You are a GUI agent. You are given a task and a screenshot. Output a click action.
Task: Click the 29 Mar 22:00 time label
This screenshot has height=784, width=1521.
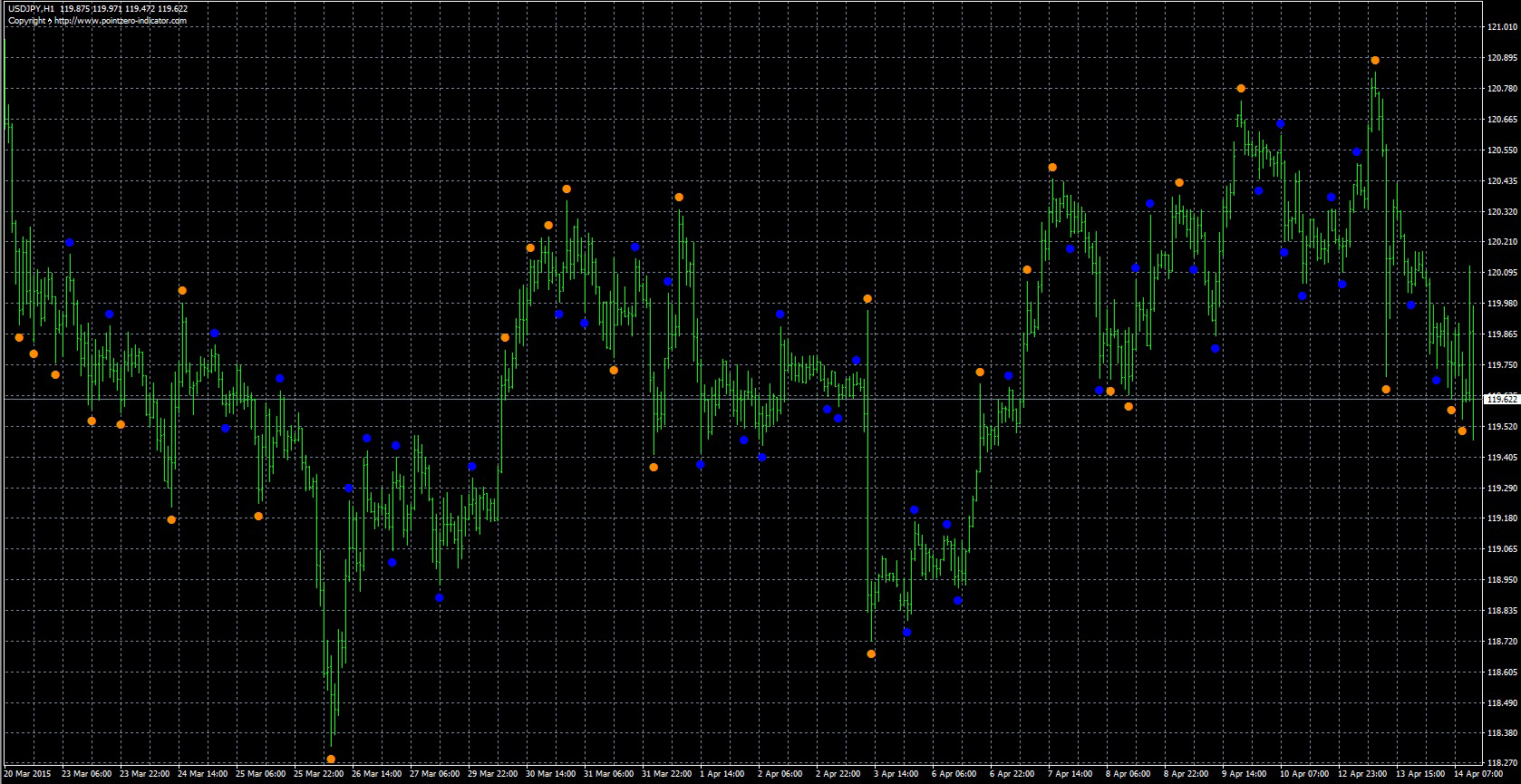pos(492,774)
